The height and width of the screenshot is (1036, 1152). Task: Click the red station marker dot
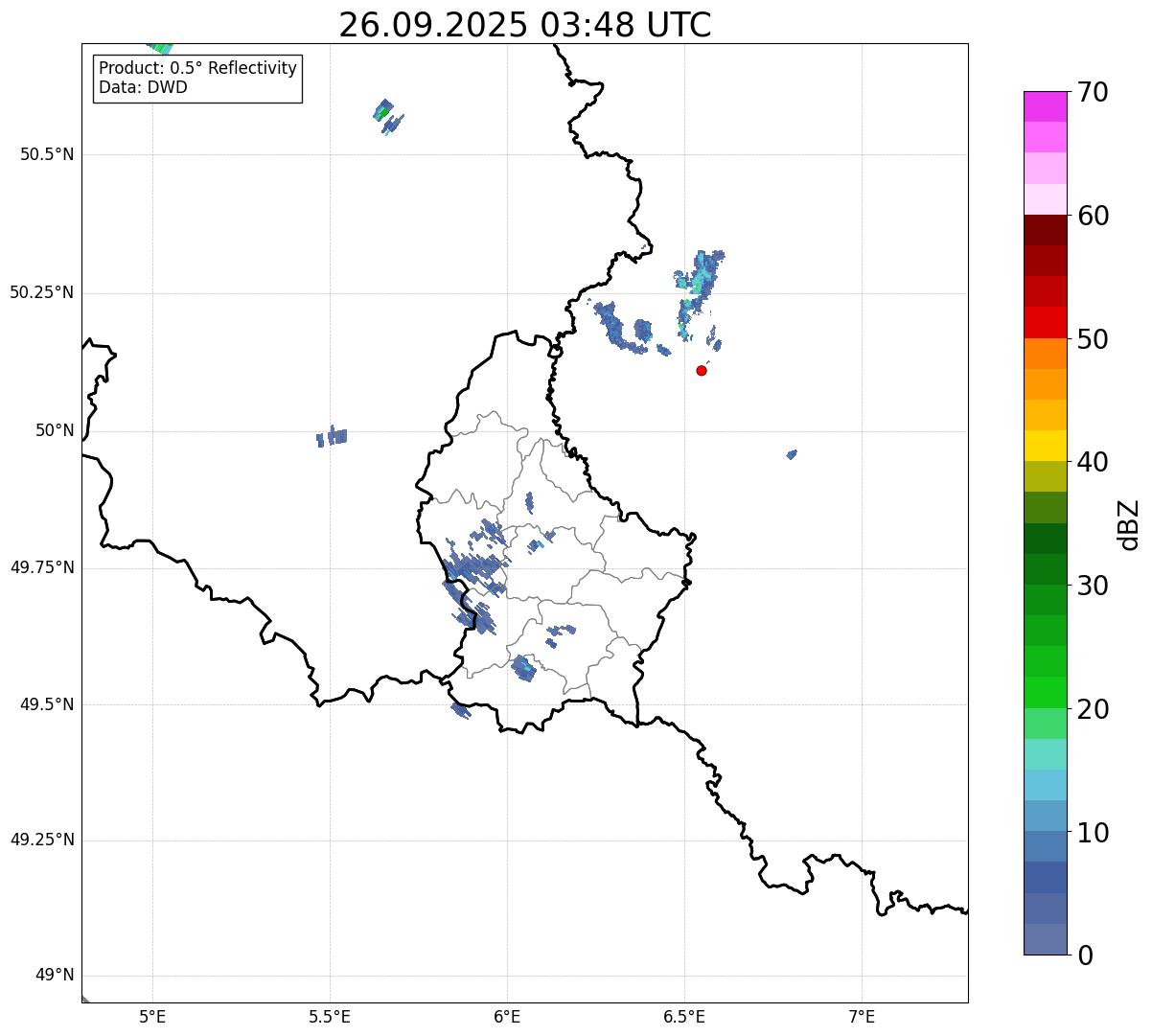click(702, 370)
